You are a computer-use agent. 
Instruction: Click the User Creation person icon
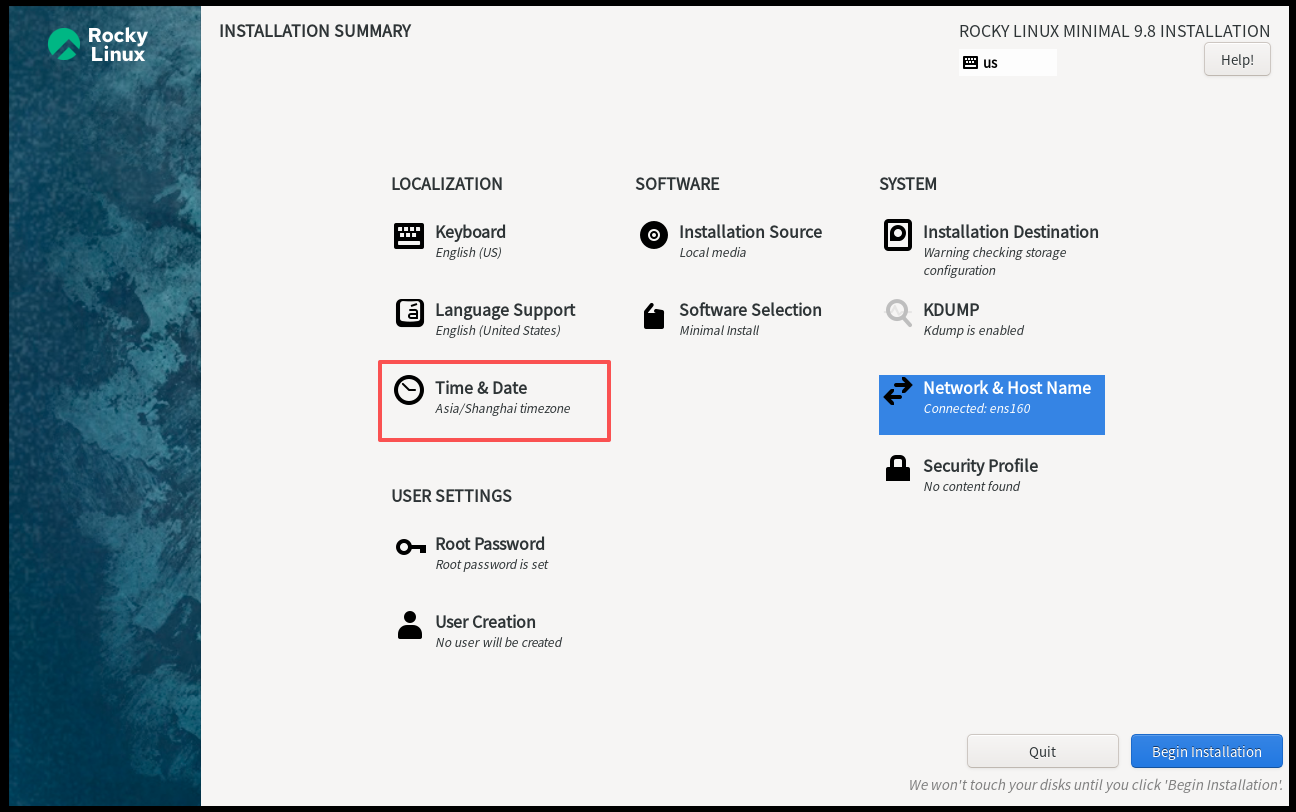coord(410,625)
